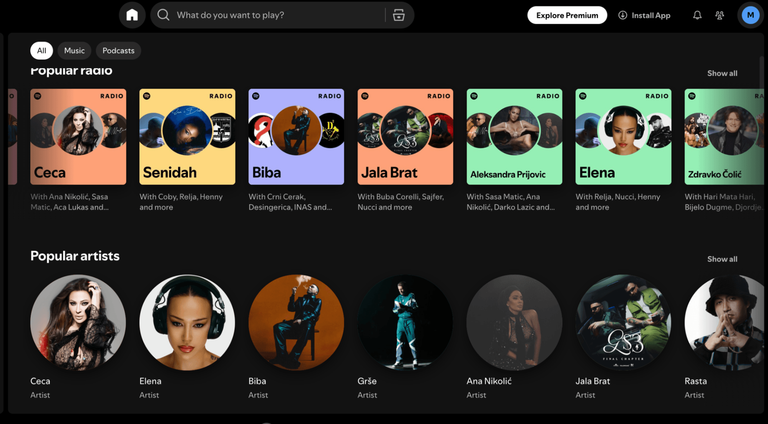Open the Browse icon in search bar
This screenshot has height=424, width=768.
[399, 15]
